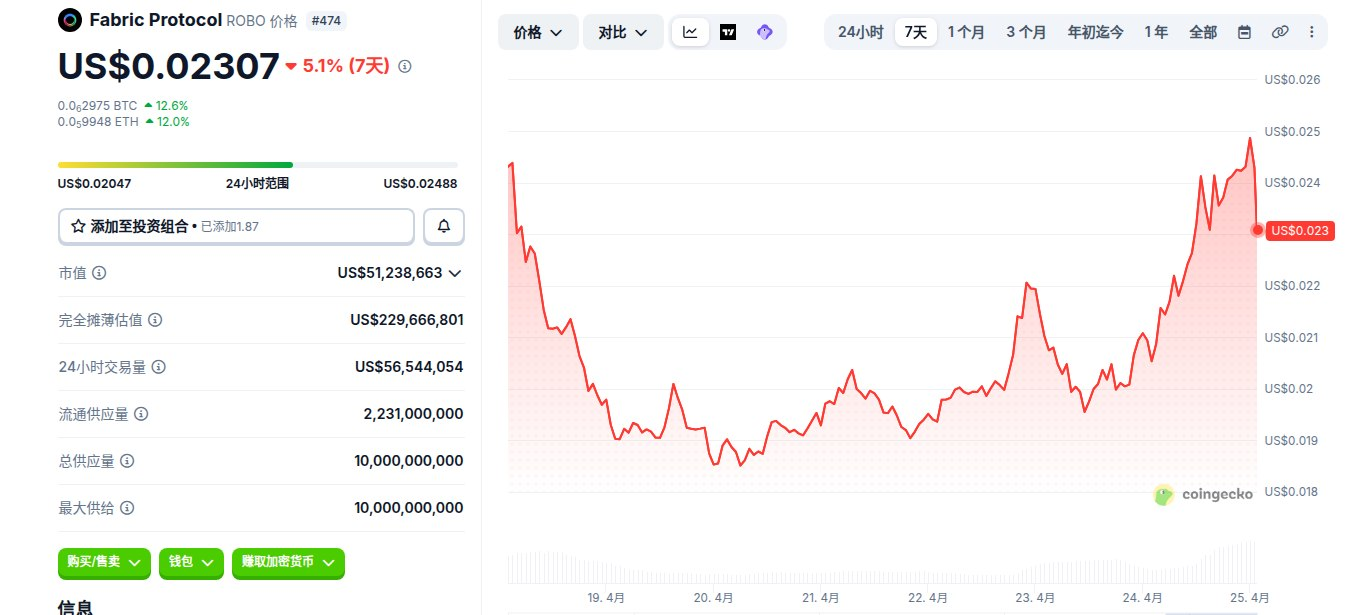
Task: Expand the 对比 dropdown
Action: tap(623, 32)
